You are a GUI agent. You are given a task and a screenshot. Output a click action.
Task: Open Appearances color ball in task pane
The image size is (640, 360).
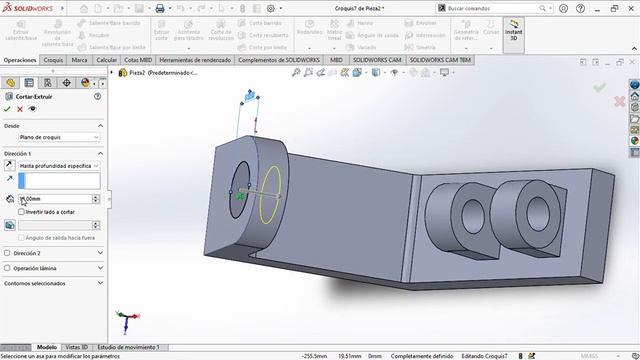pyautogui.click(x=635, y=141)
